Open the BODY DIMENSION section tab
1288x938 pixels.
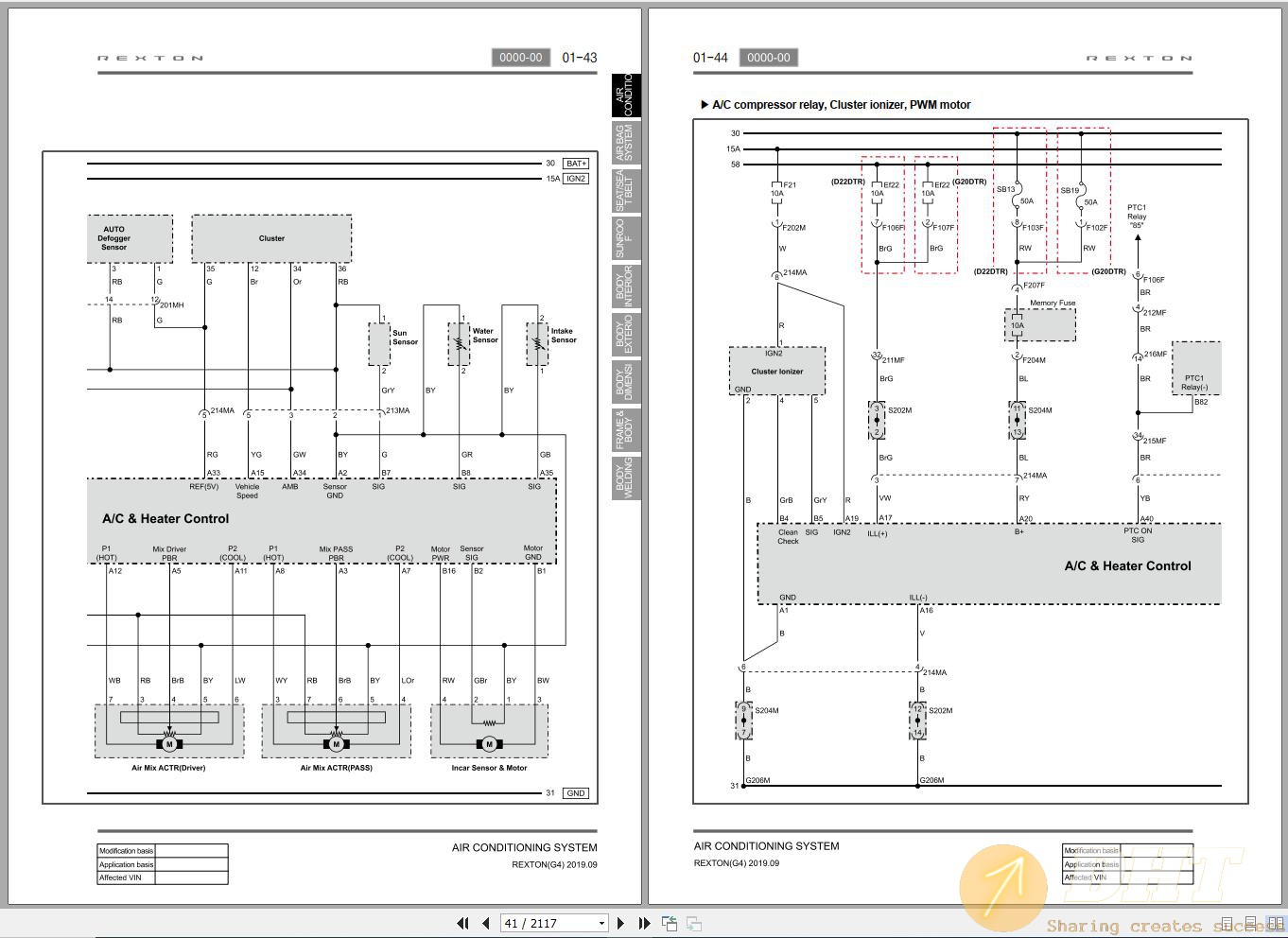pyautogui.click(x=626, y=382)
